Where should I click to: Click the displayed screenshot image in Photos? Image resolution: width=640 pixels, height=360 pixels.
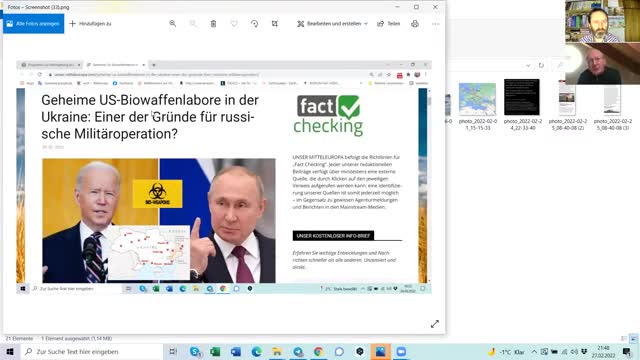click(x=224, y=177)
